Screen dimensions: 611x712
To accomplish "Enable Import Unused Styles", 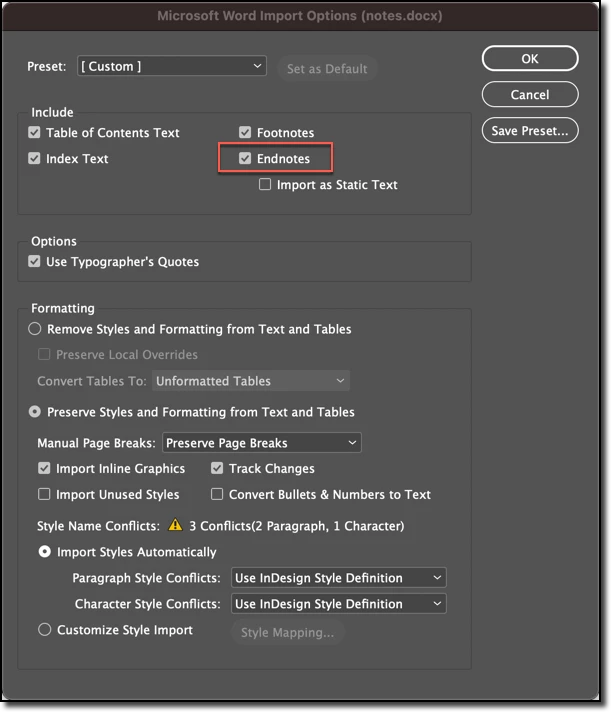I will (44, 494).
